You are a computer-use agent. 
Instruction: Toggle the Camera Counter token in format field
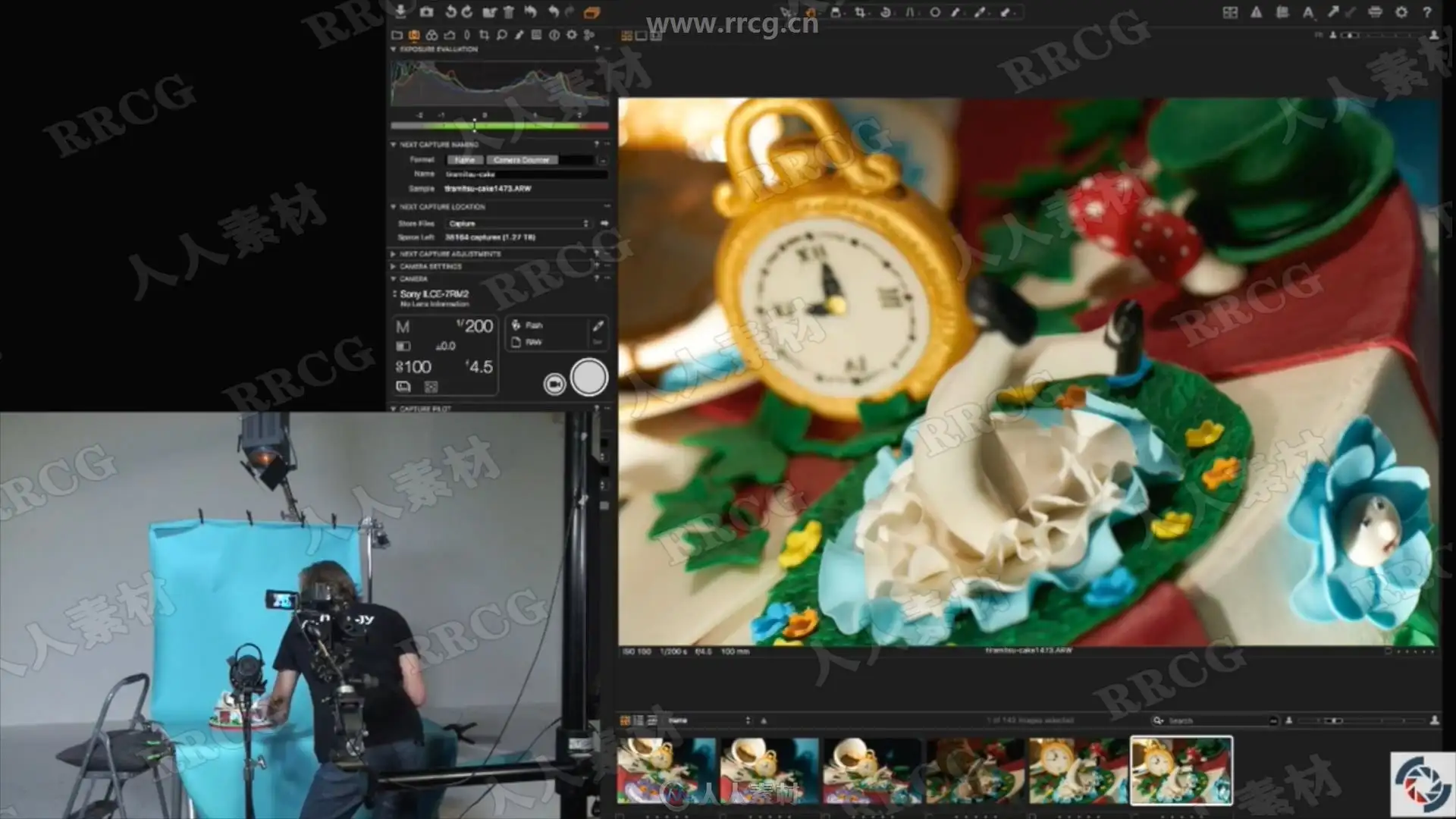(x=521, y=160)
